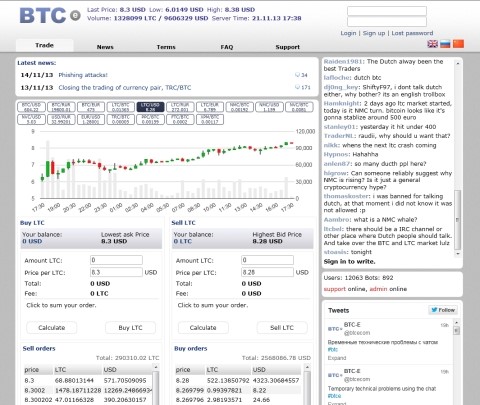Focus the lower login field
480x405 pixels.
coord(387,22)
